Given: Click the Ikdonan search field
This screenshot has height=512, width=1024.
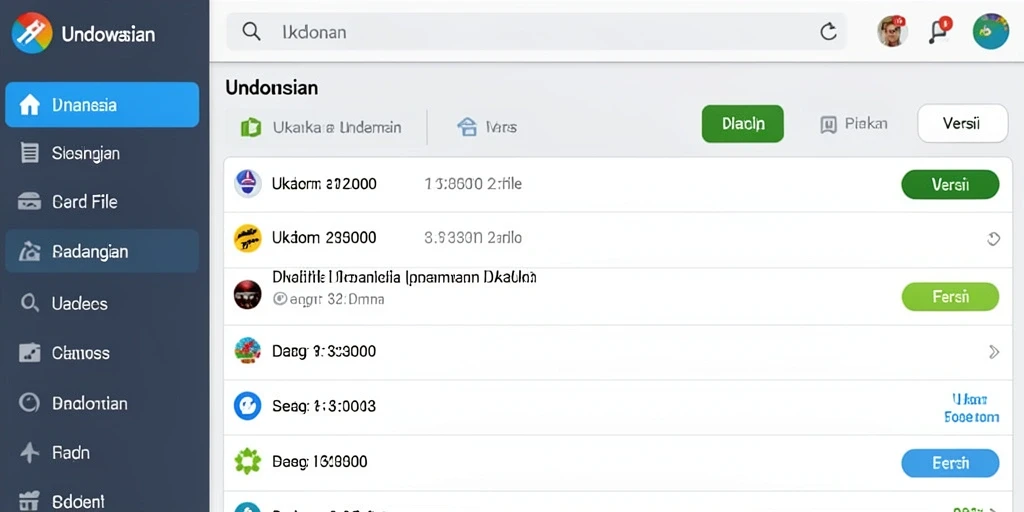Looking at the screenshot, I should [x=536, y=31].
